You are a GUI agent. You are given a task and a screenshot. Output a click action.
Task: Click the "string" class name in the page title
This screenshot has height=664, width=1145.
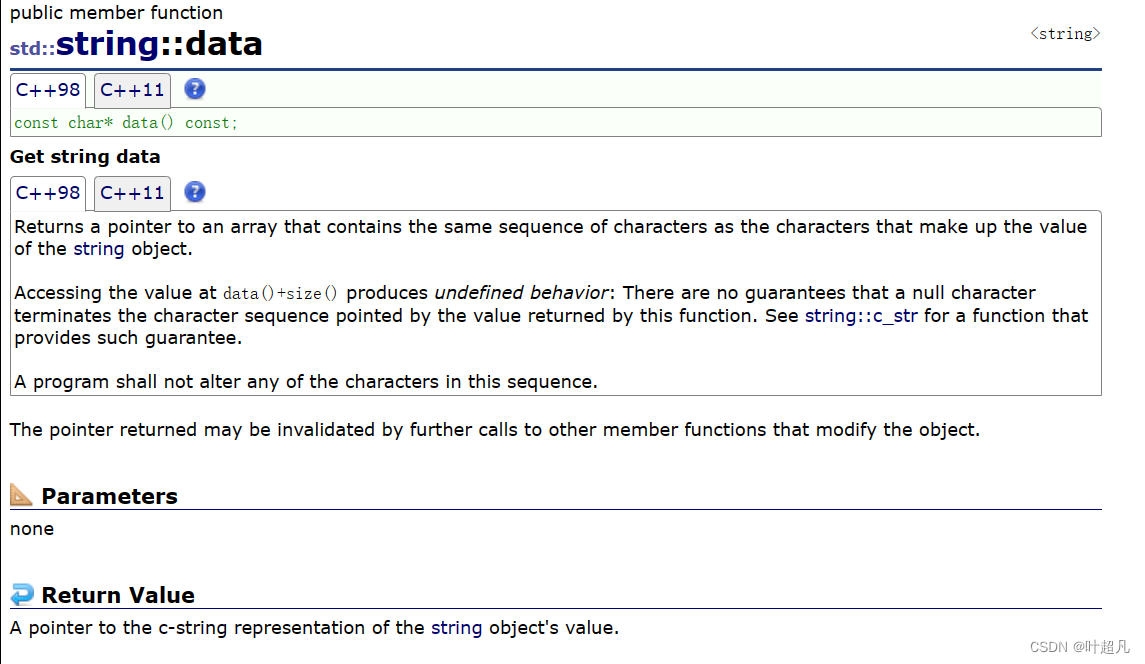pos(107,44)
